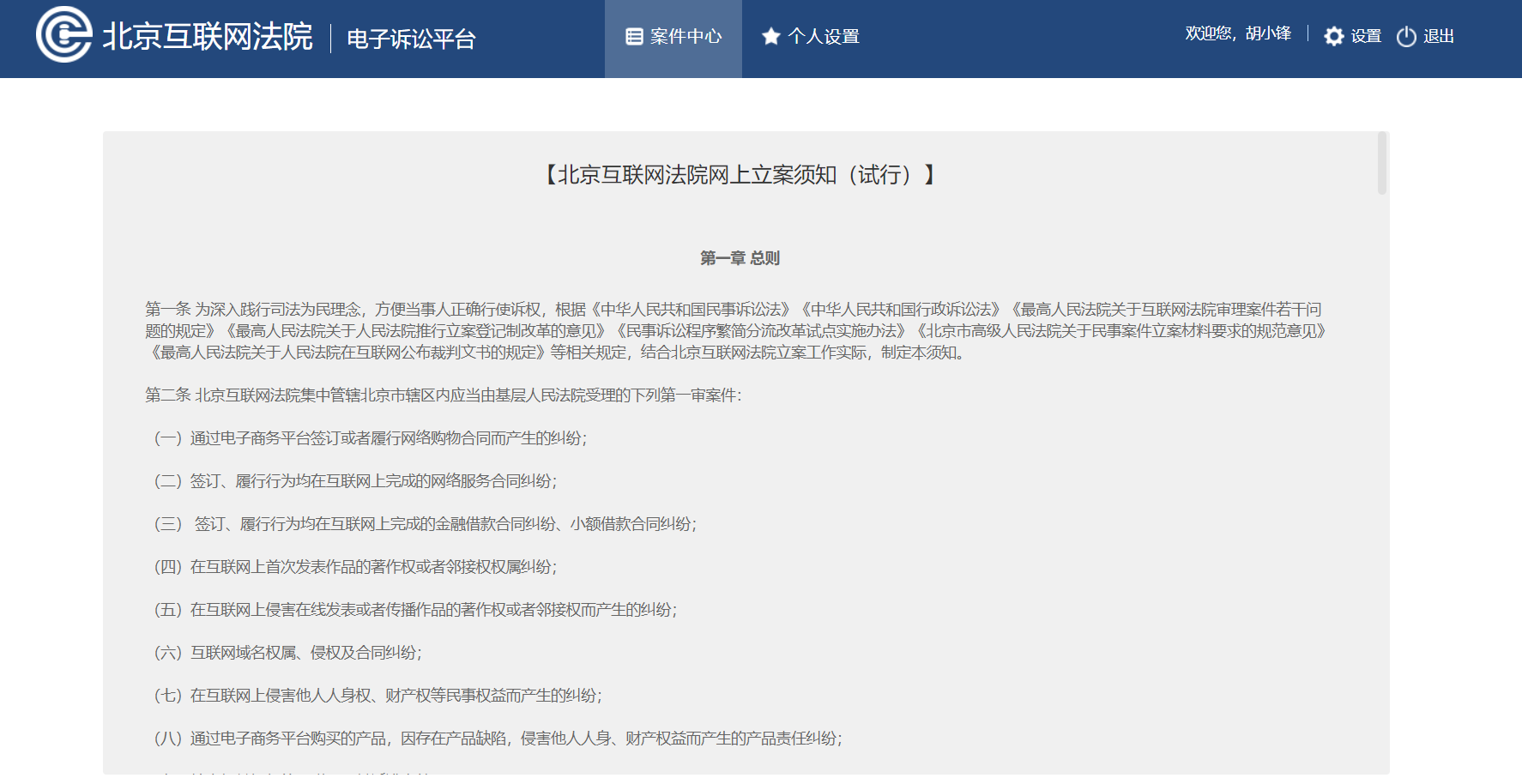Click item (一) 通过电子商务平台签订 line
Image resolution: width=1522 pixels, height=784 pixels.
pyautogui.click(x=370, y=438)
